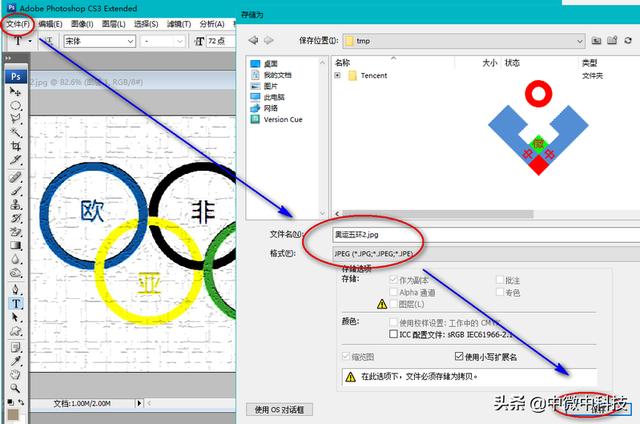
Task: Select the Elliptical Marquee tool
Action: pos(16,105)
